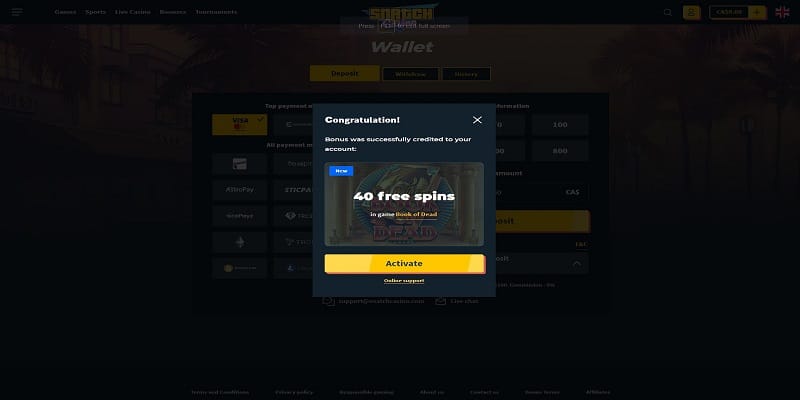Choose the AstroPay payment option
Screen dimensions: 800x400
click(239, 190)
